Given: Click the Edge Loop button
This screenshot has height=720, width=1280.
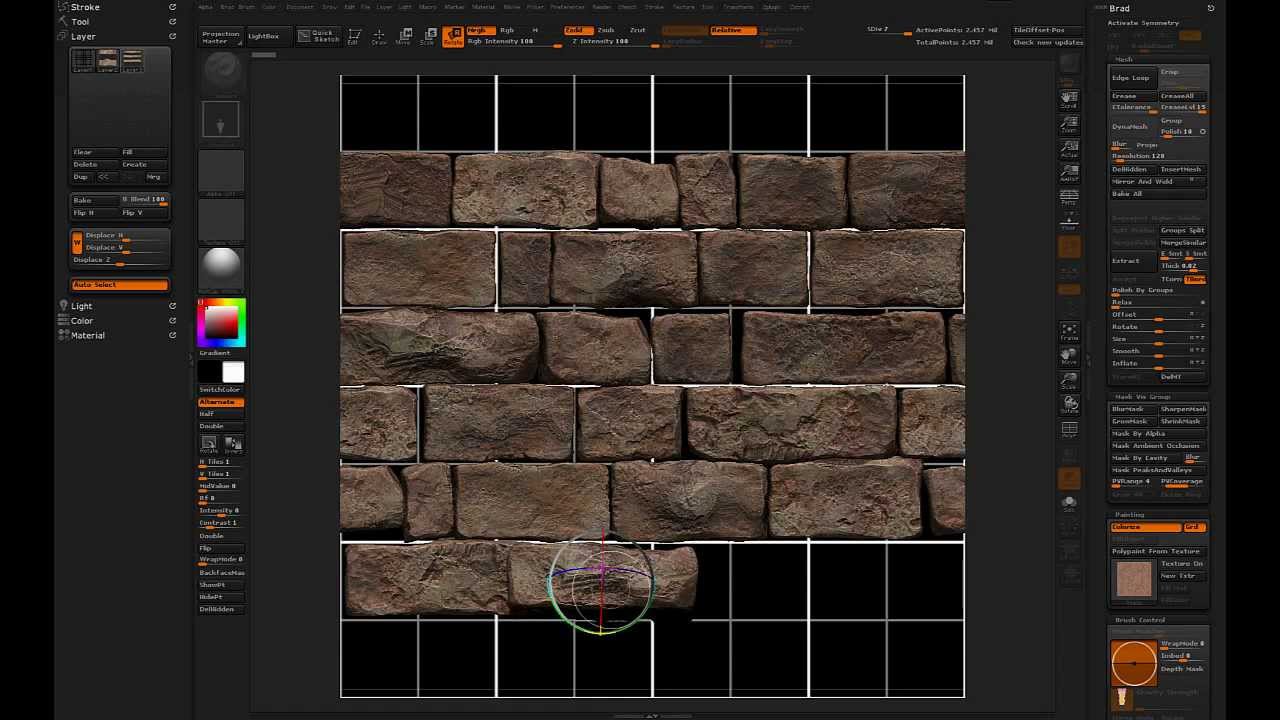Looking at the screenshot, I should (1134, 78).
